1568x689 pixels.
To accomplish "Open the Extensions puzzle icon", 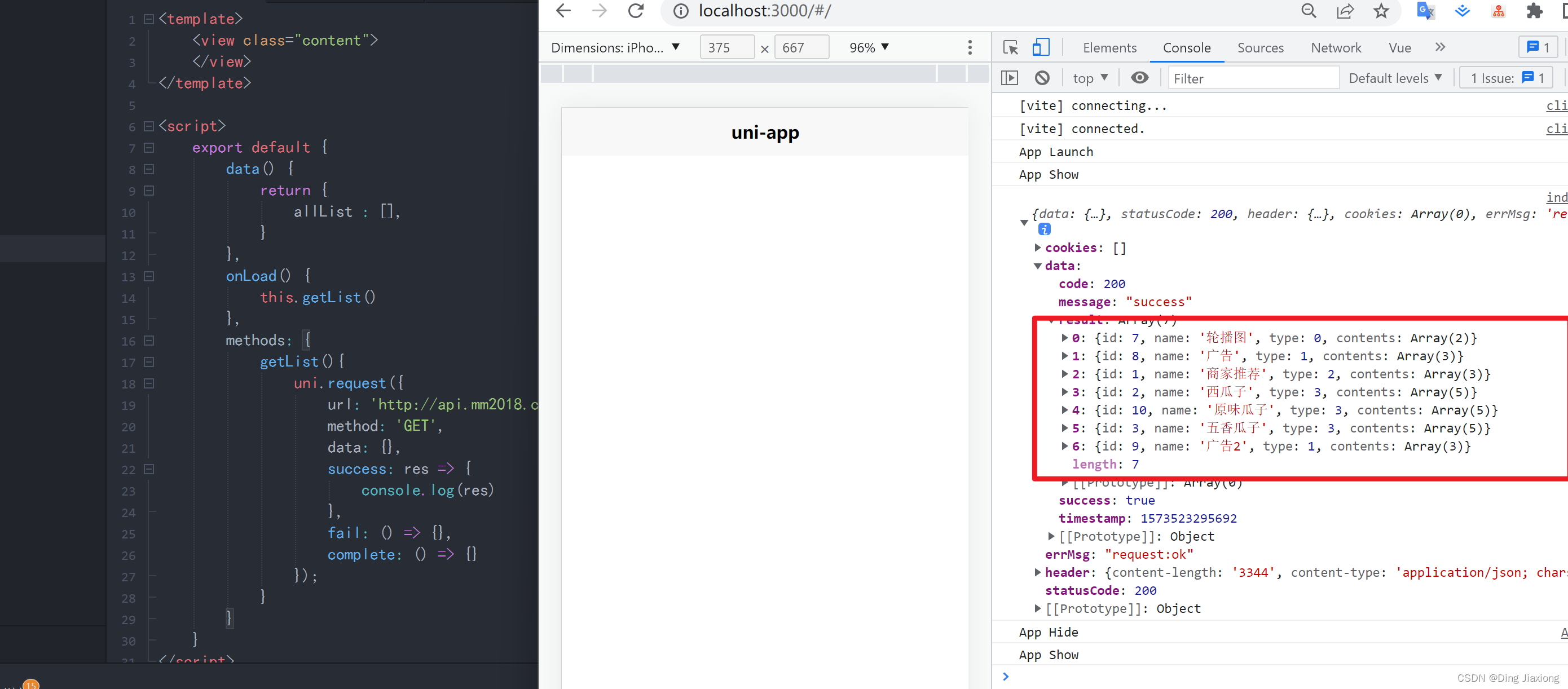I will click(1535, 11).
